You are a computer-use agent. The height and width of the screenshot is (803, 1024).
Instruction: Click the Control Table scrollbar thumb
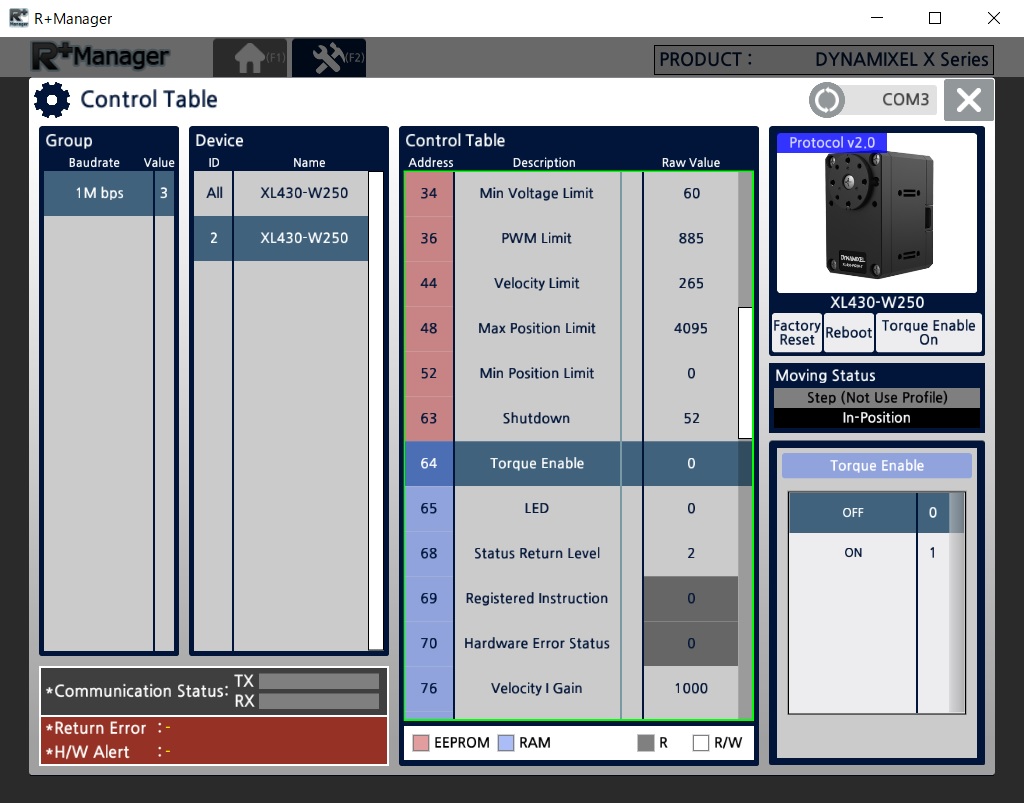tap(745, 373)
